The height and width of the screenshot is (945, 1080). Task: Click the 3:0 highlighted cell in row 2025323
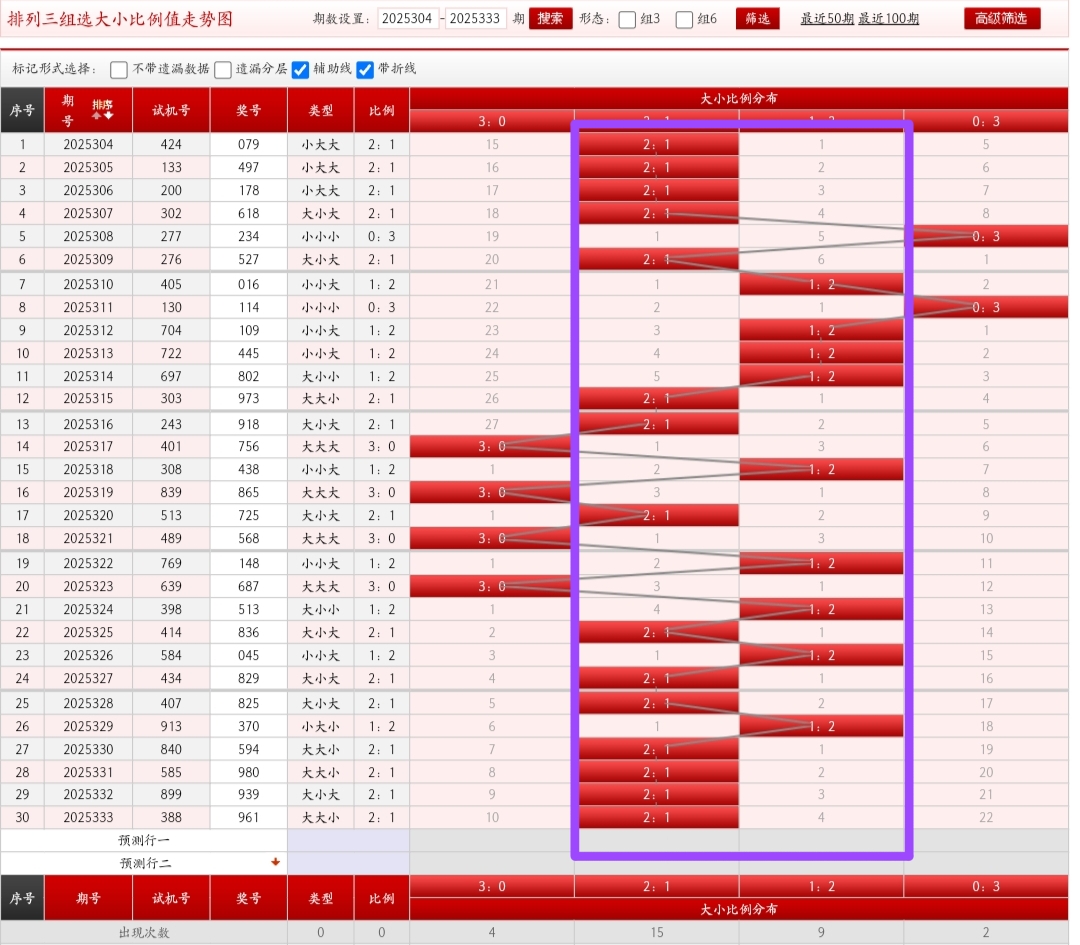coord(492,586)
